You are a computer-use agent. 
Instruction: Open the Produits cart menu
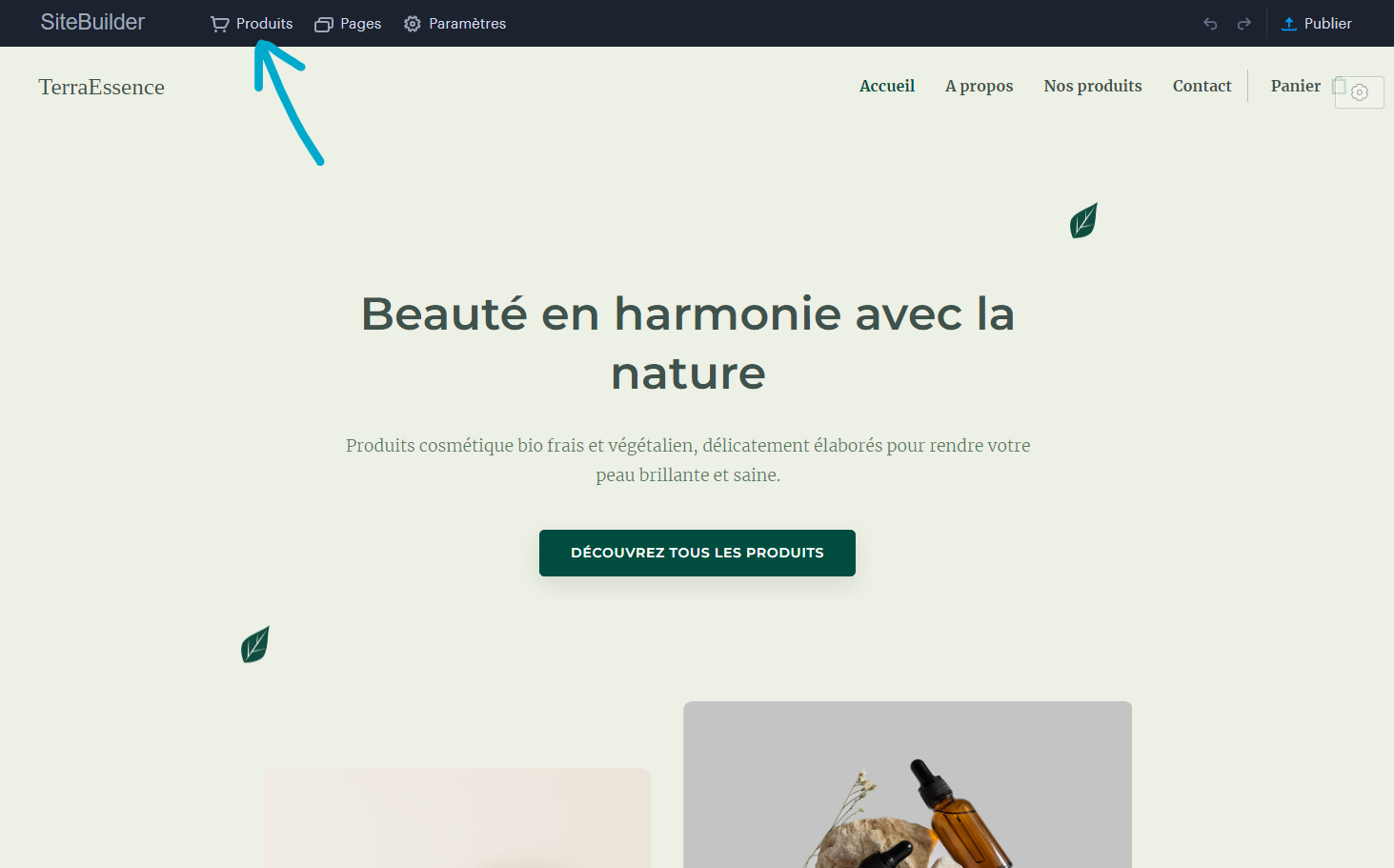[x=252, y=24]
